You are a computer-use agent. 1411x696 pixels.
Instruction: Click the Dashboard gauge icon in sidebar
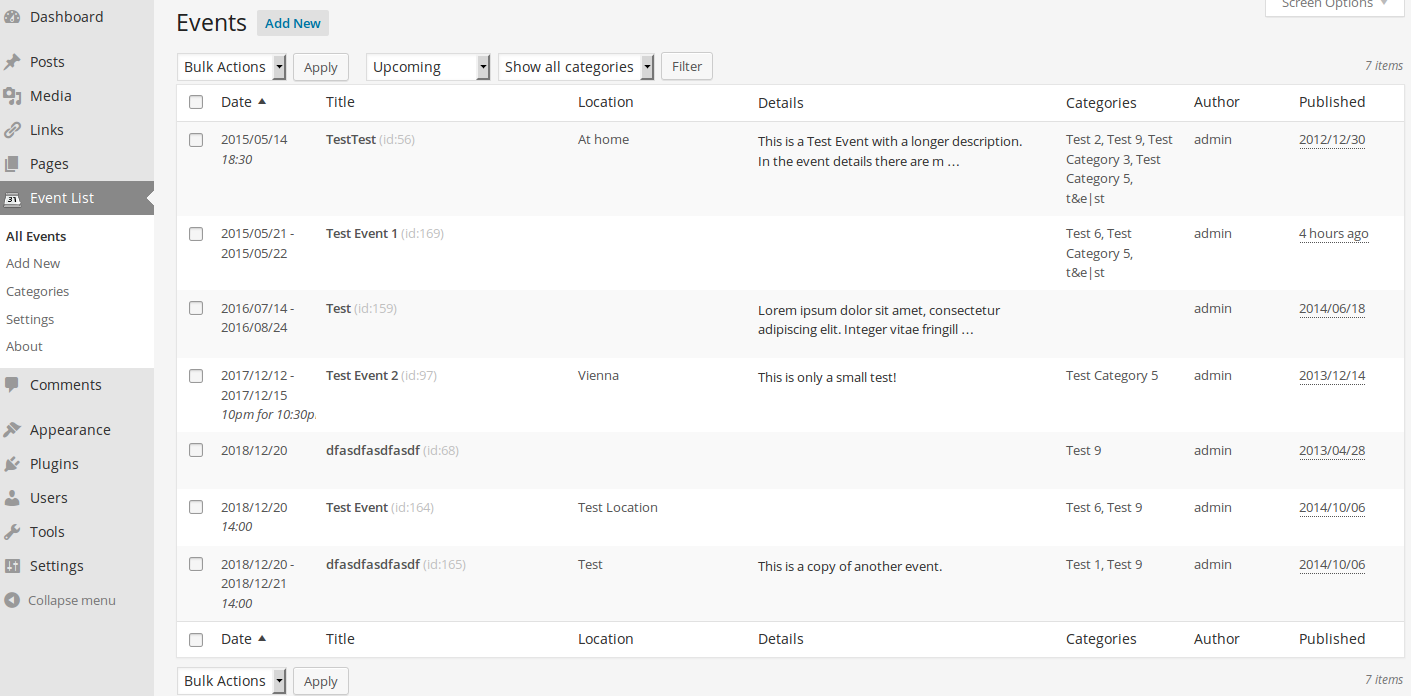[12, 17]
